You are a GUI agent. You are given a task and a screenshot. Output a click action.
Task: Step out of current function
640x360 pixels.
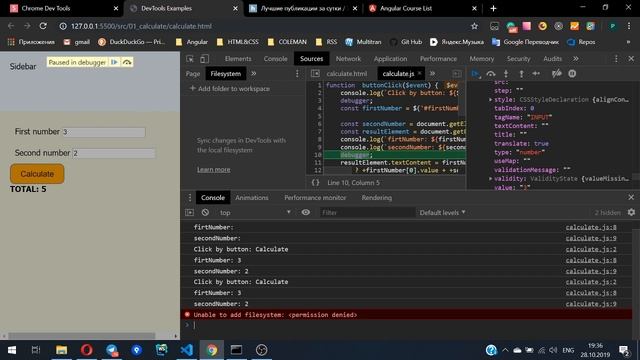click(521, 73)
